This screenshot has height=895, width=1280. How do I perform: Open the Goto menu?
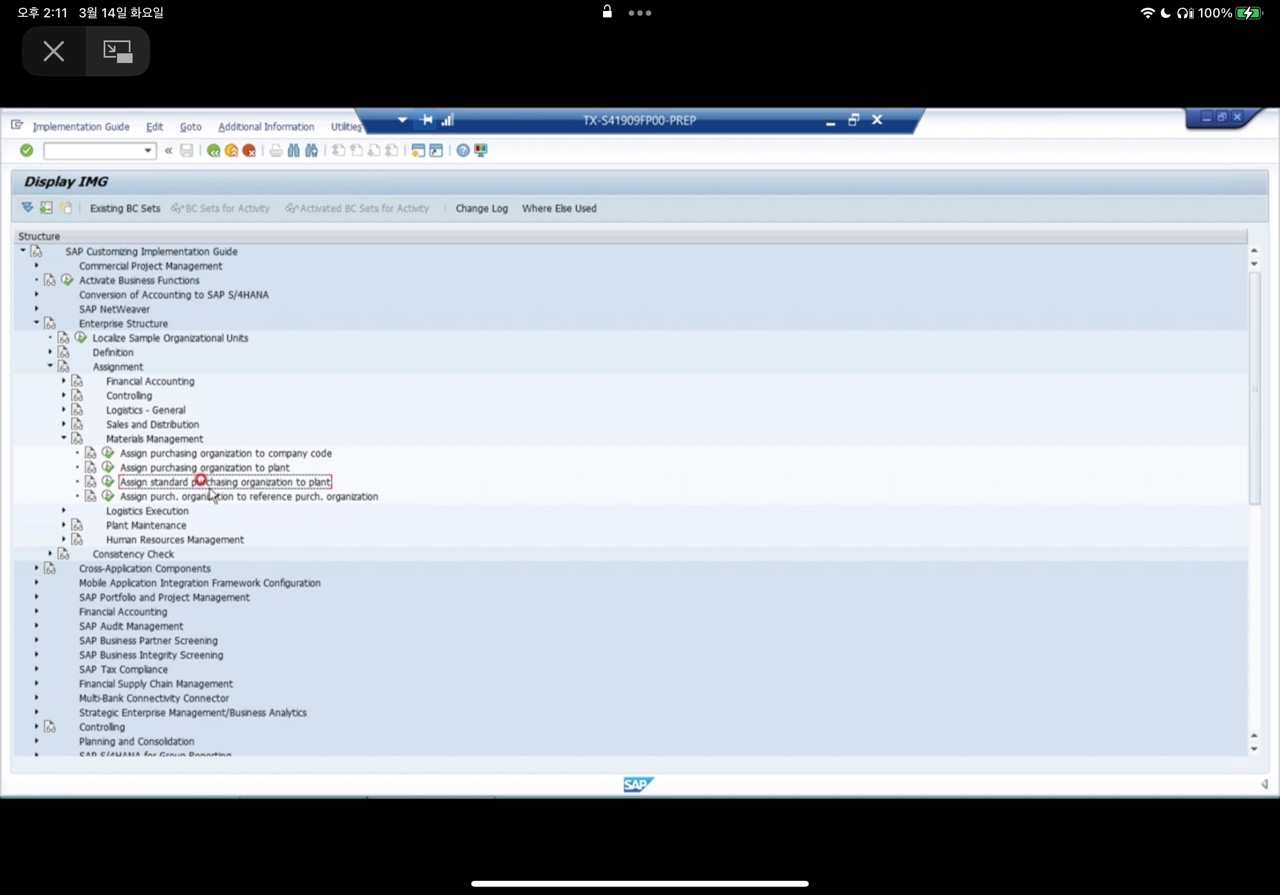(x=190, y=127)
